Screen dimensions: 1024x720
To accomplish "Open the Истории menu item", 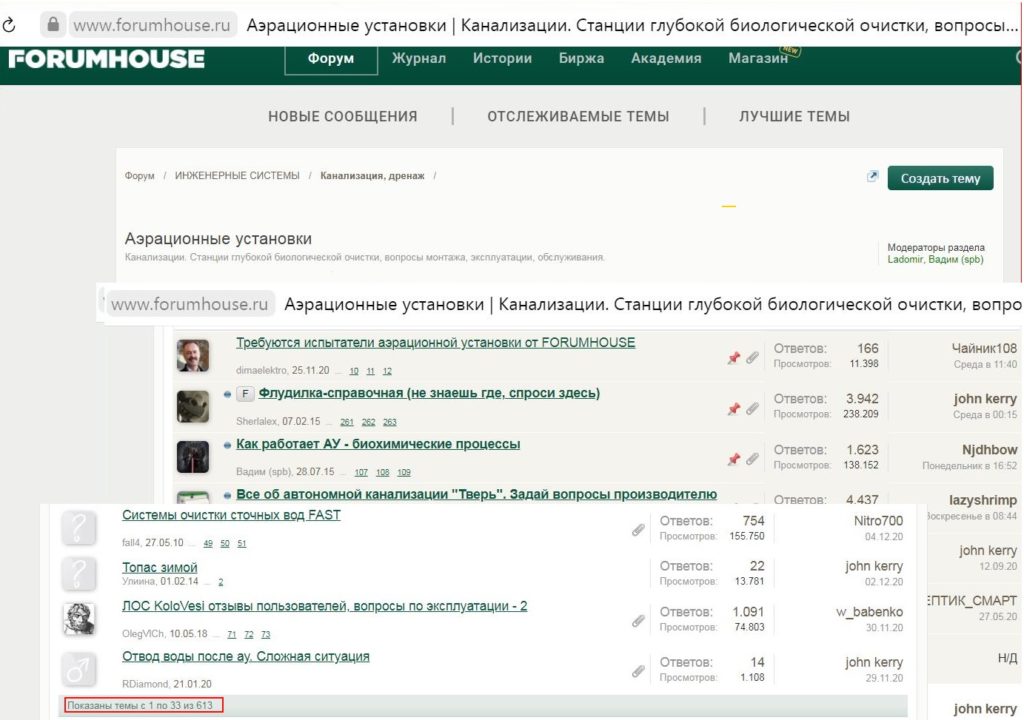I will pos(502,59).
